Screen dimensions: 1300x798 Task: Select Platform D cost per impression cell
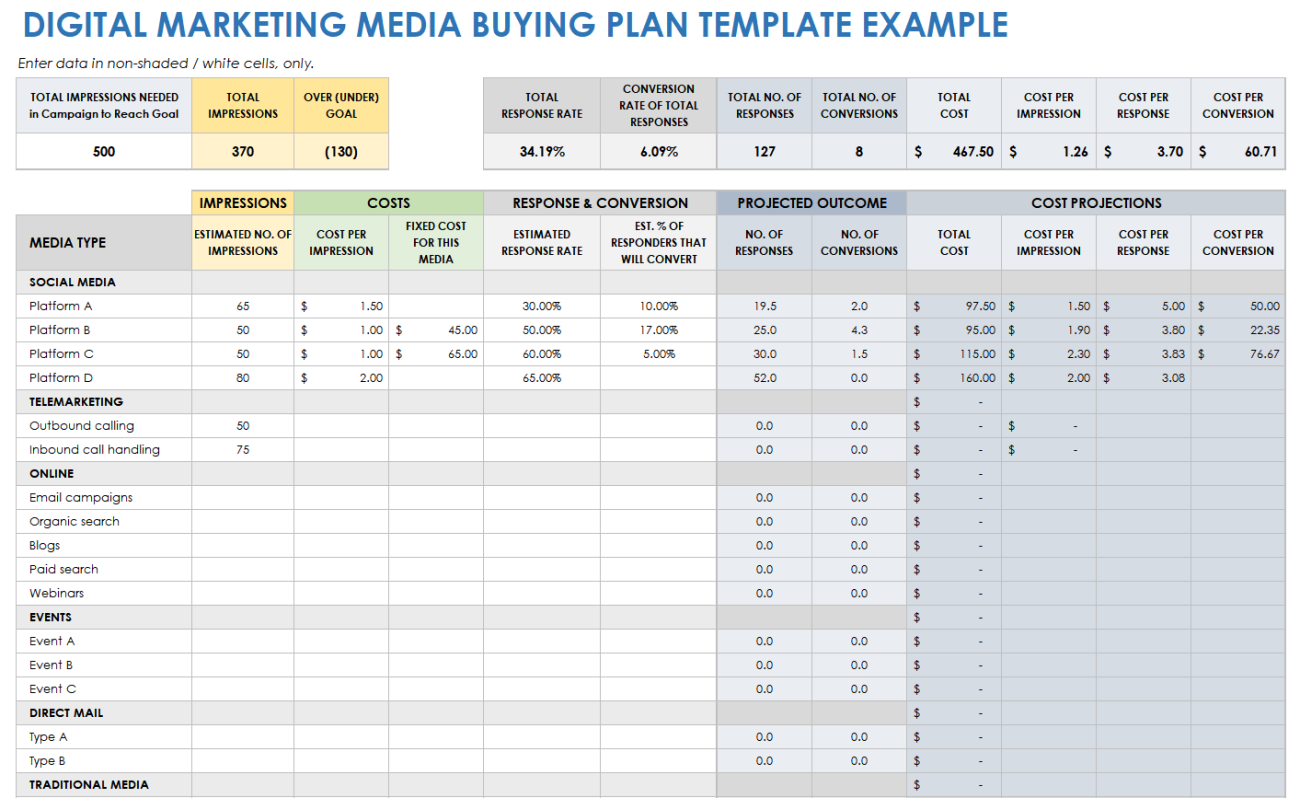pos(341,378)
